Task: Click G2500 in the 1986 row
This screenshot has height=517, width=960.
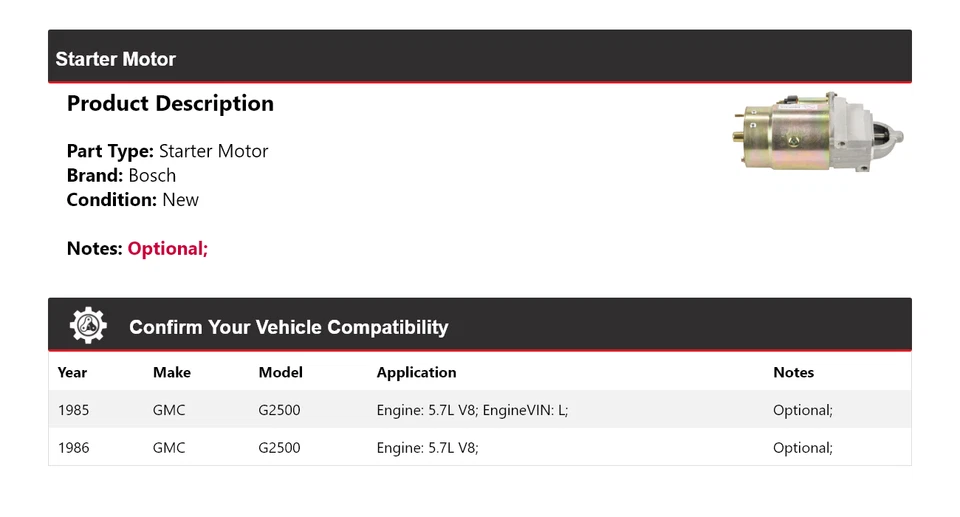Action: tap(279, 448)
